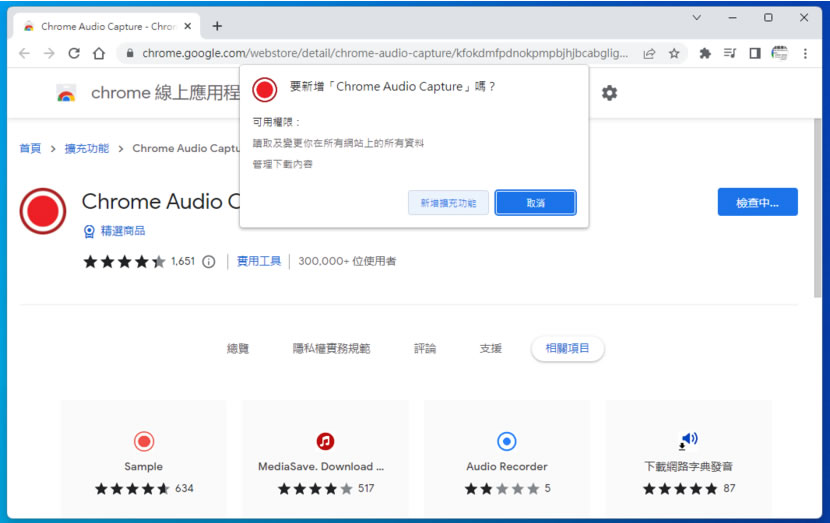Open the Chrome three-dot menu

click(x=805, y=53)
